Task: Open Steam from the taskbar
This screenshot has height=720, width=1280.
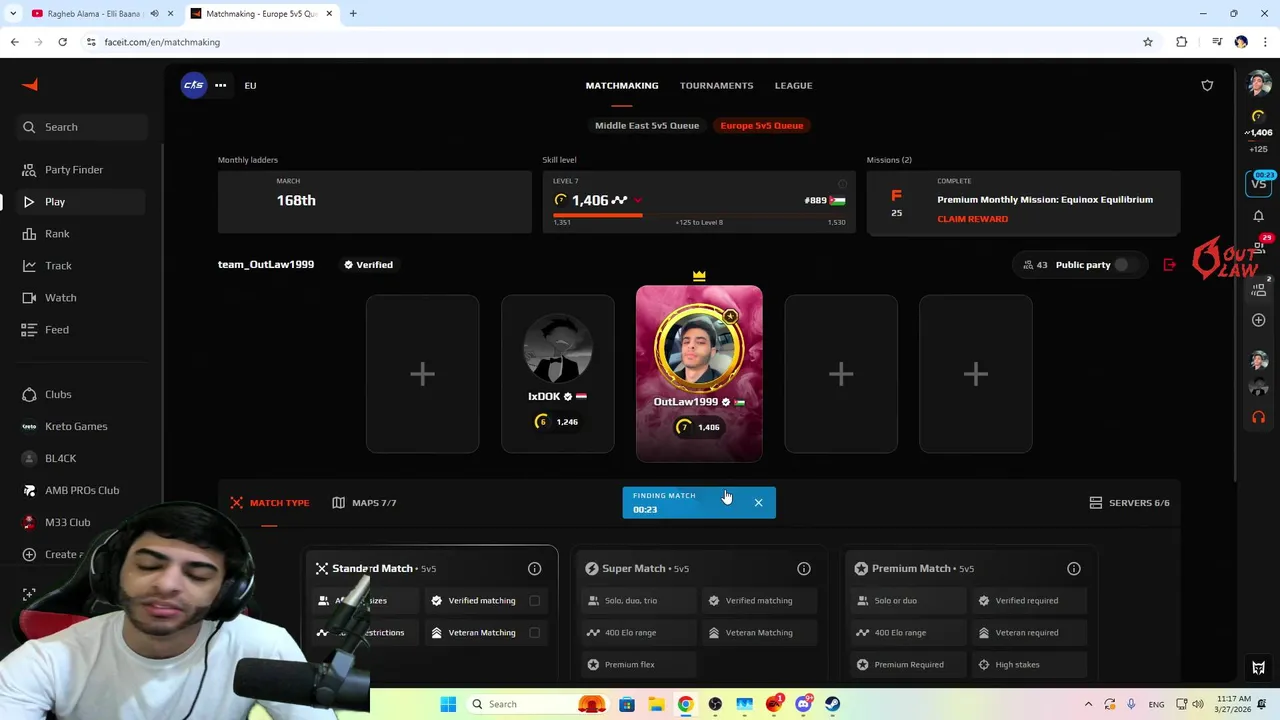Action: pyautogui.click(x=832, y=704)
